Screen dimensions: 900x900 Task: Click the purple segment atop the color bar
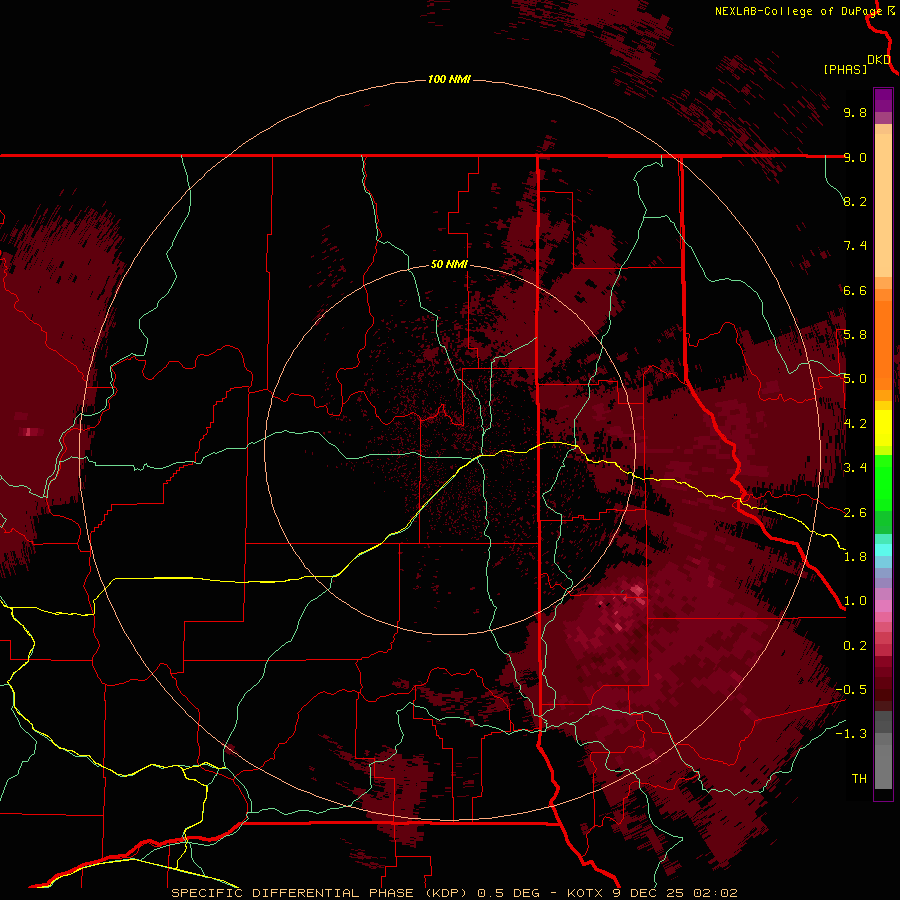point(883,100)
